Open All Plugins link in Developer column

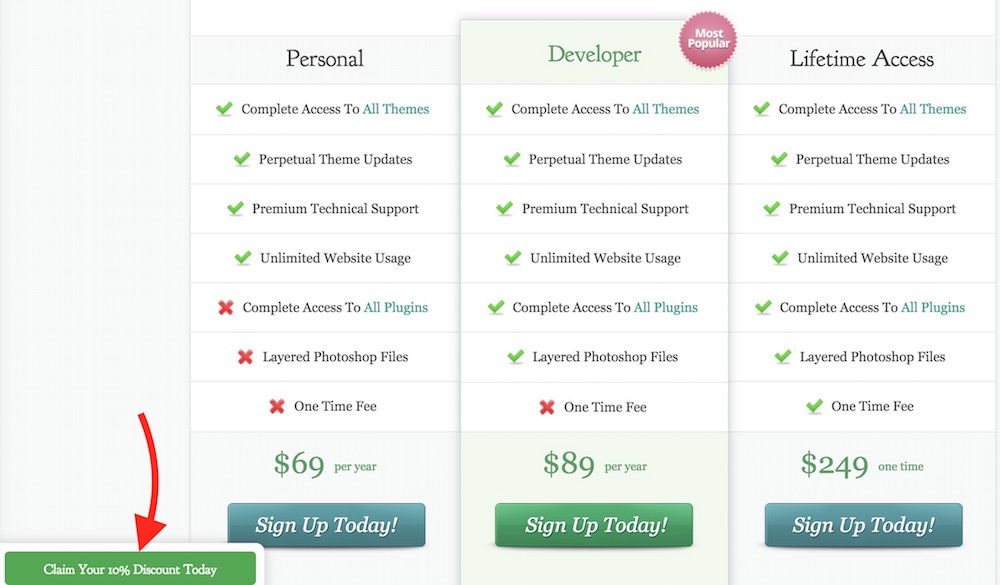click(667, 307)
